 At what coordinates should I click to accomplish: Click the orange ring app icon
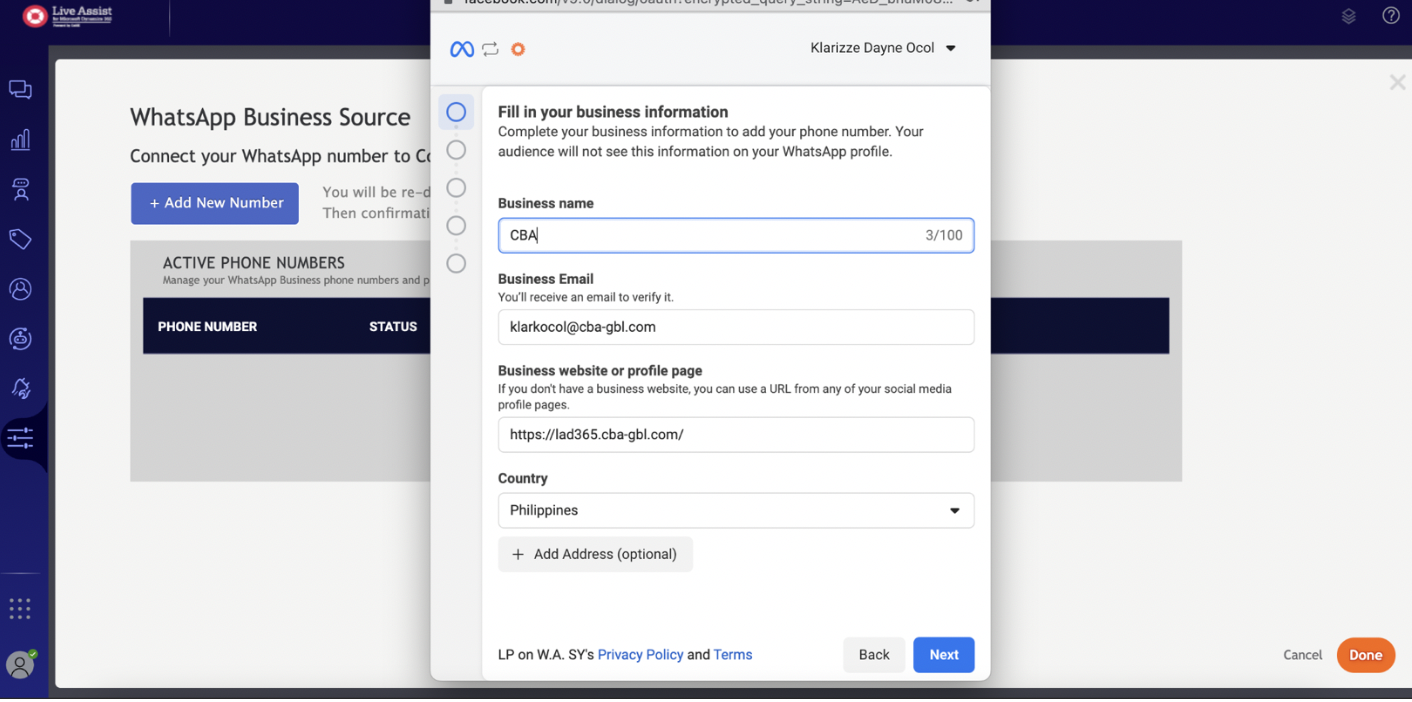pyautogui.click(x=518, y=49)
